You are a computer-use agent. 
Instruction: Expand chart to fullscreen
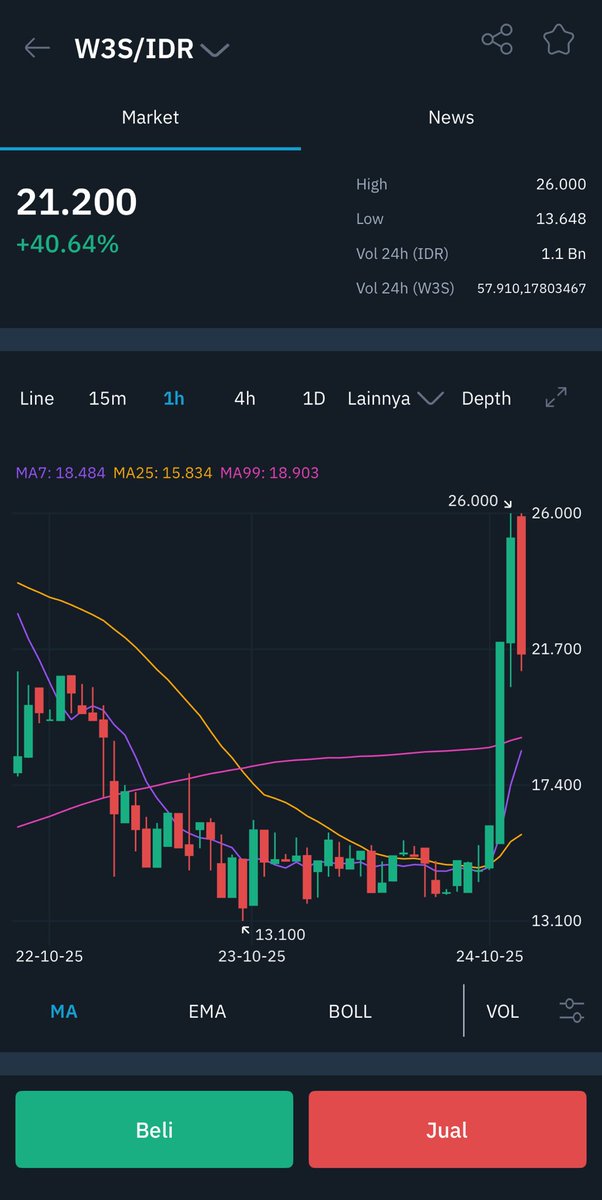(x=556, y=397)
